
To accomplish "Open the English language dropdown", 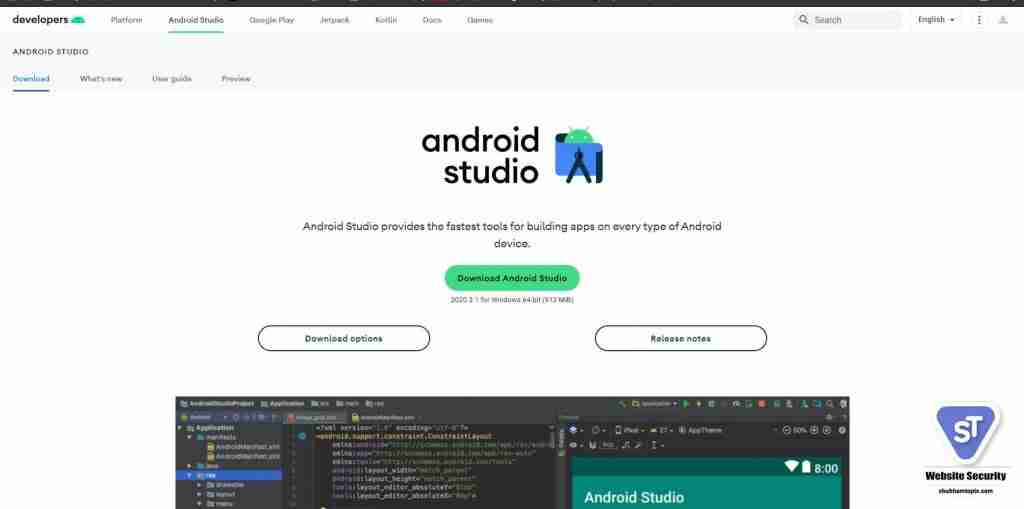I will [936, 20].
